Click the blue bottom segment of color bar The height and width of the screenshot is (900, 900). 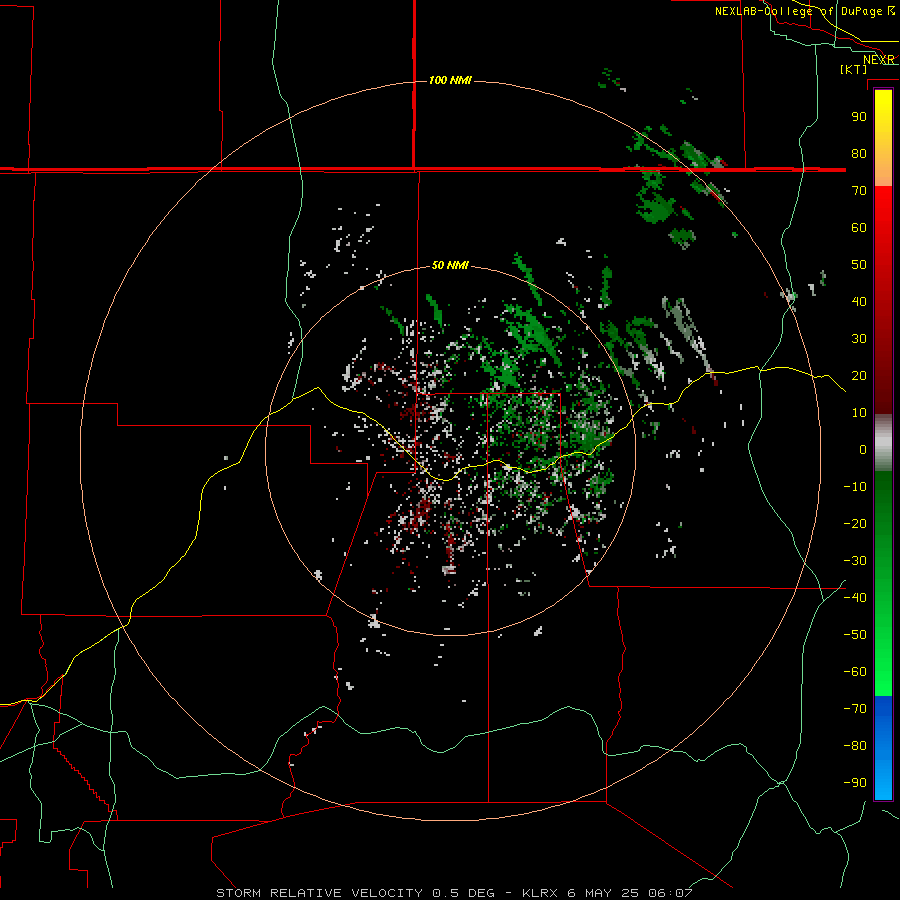coord(883,748)
